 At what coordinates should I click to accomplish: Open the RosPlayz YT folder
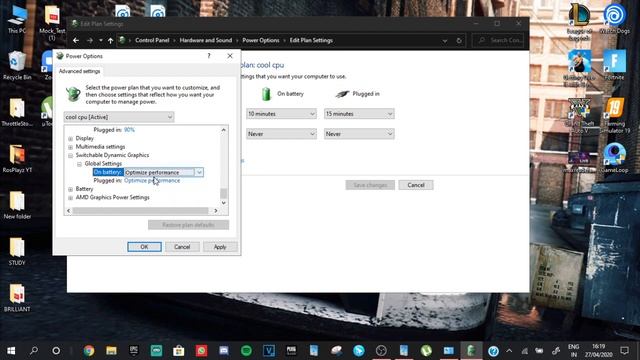(17, 158)
